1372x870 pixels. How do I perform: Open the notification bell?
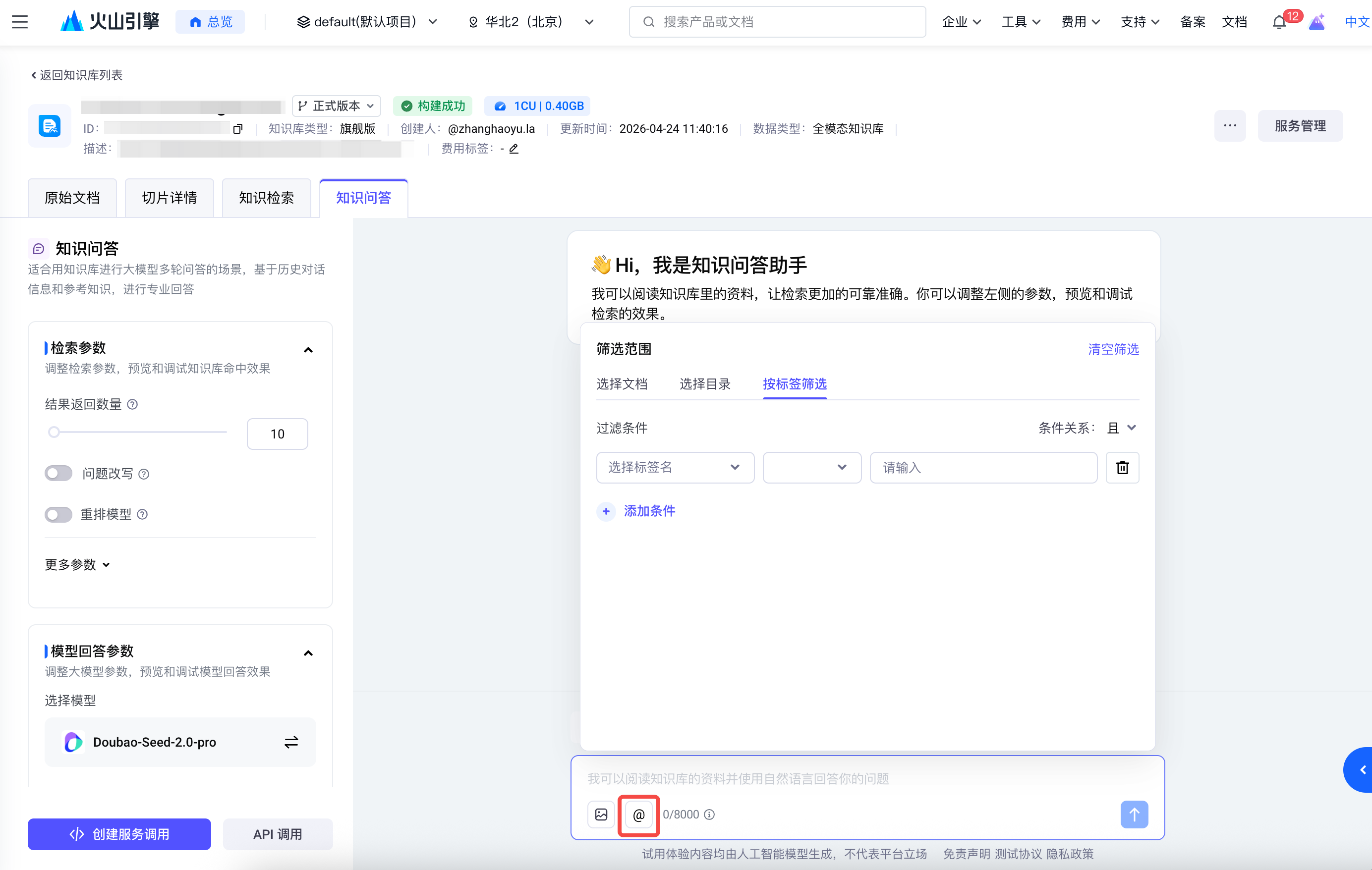pyautogui.click(x=1278, y=22)
